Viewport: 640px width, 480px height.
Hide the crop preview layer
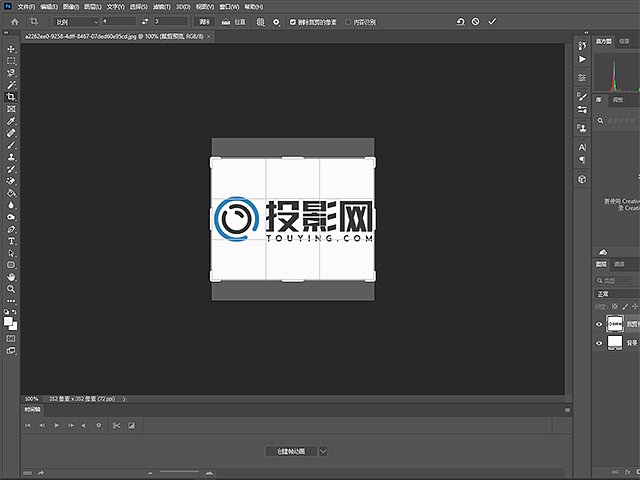pyautogui.click(x=599, y=324)
